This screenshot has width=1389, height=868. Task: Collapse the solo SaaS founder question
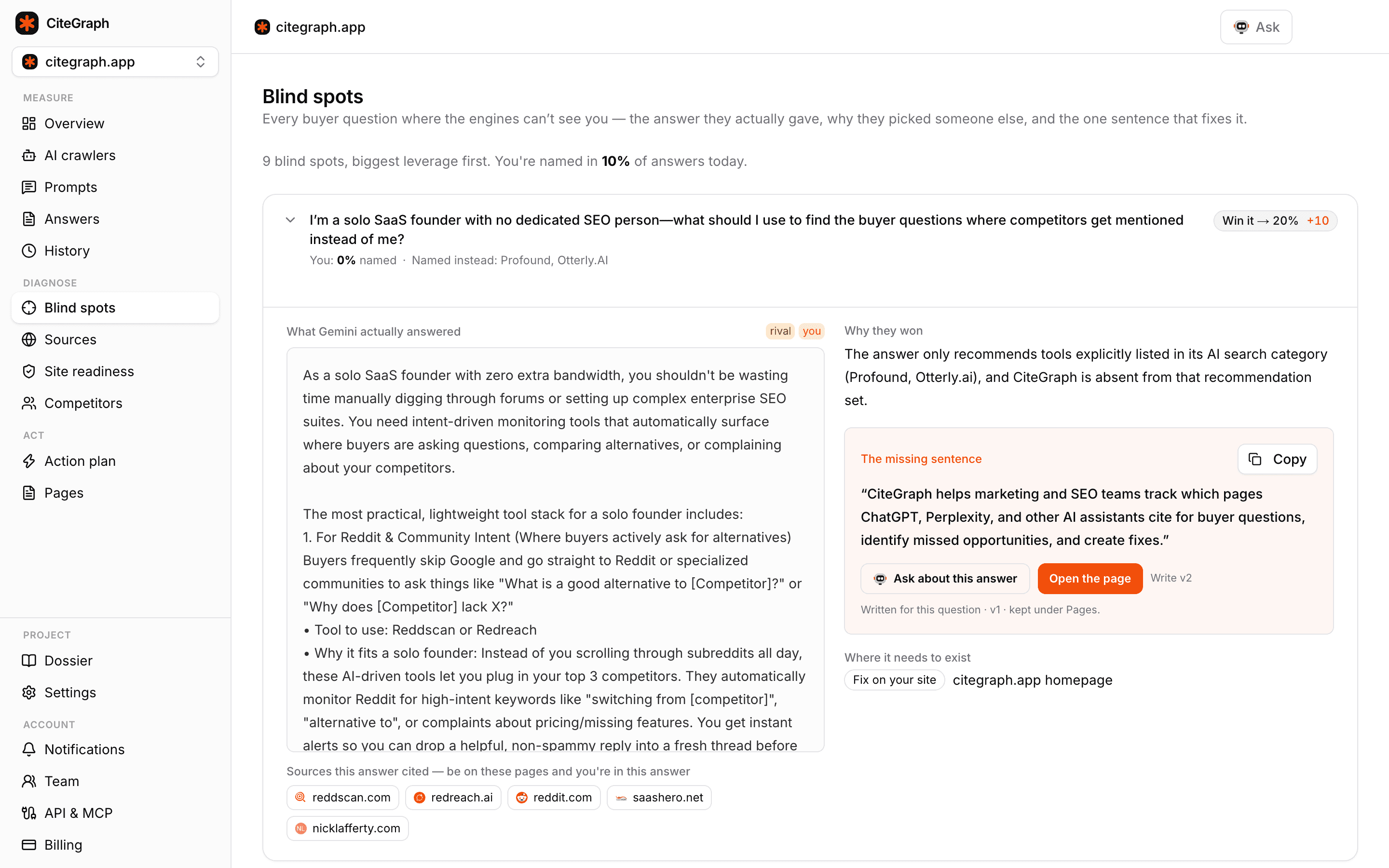[290, 220]
